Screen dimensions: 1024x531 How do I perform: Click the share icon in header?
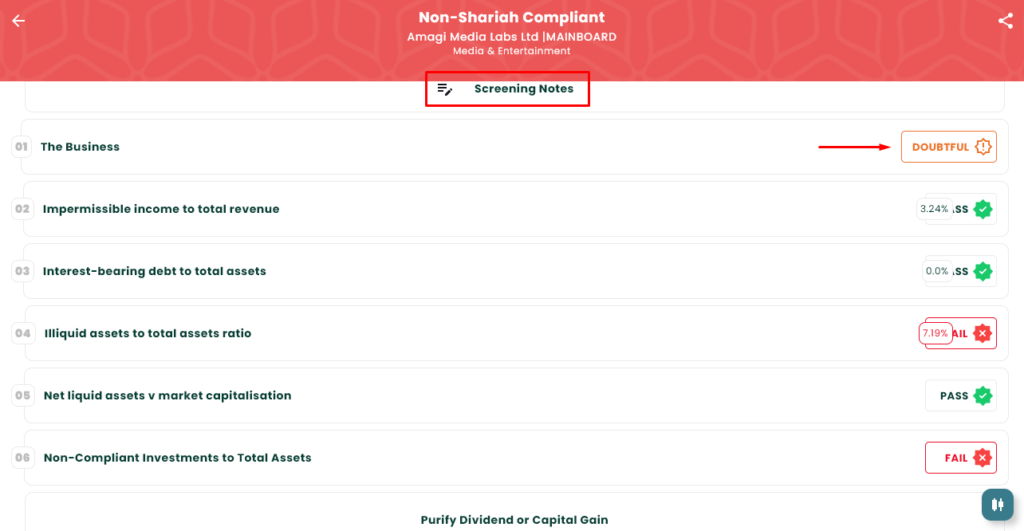coord(1005,20)
